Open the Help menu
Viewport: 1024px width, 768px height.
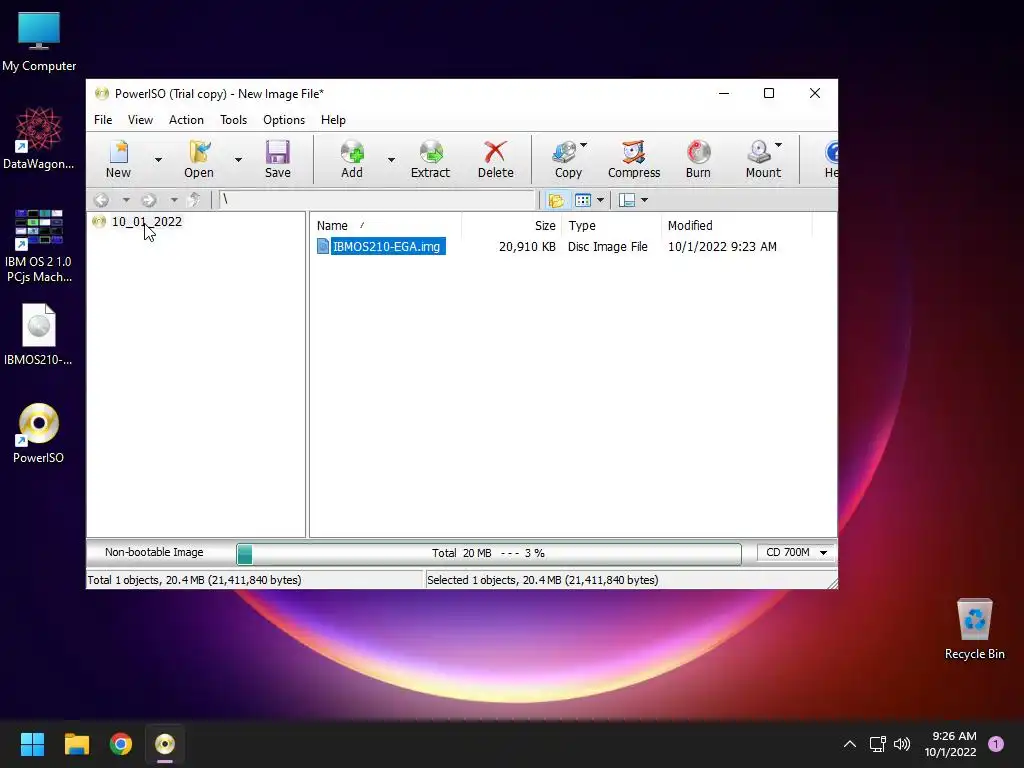333,120
